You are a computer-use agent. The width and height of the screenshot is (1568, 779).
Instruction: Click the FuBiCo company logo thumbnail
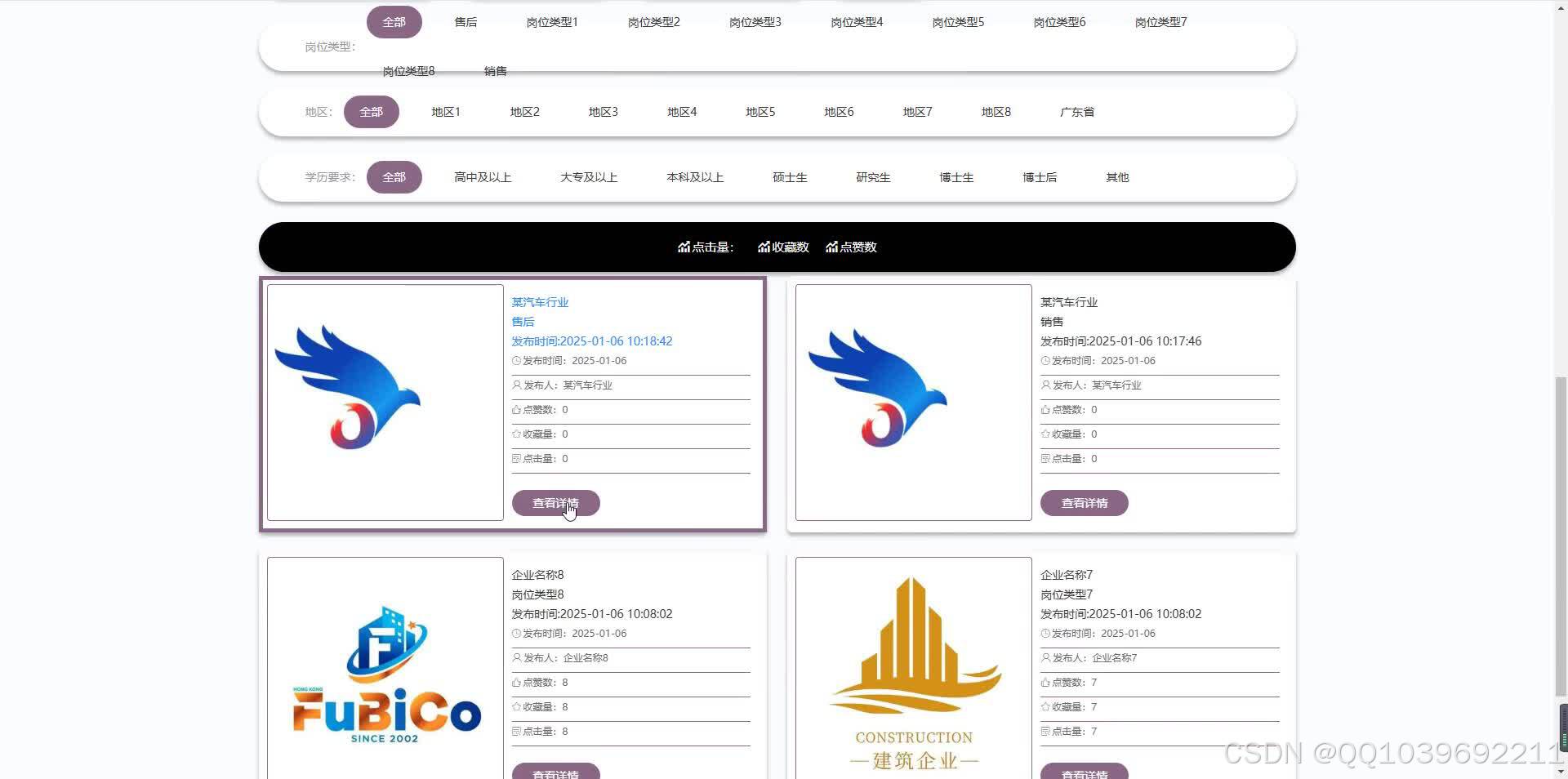click(x=384, y=668)
